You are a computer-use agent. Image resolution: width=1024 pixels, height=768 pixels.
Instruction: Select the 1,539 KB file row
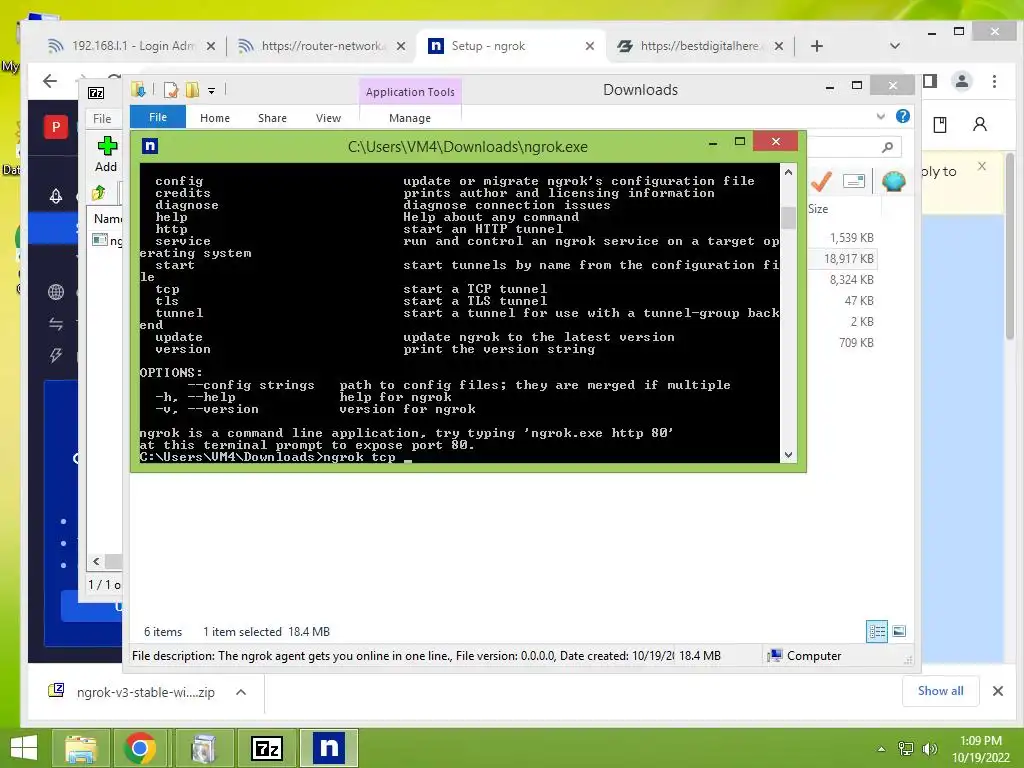[842, 238]
